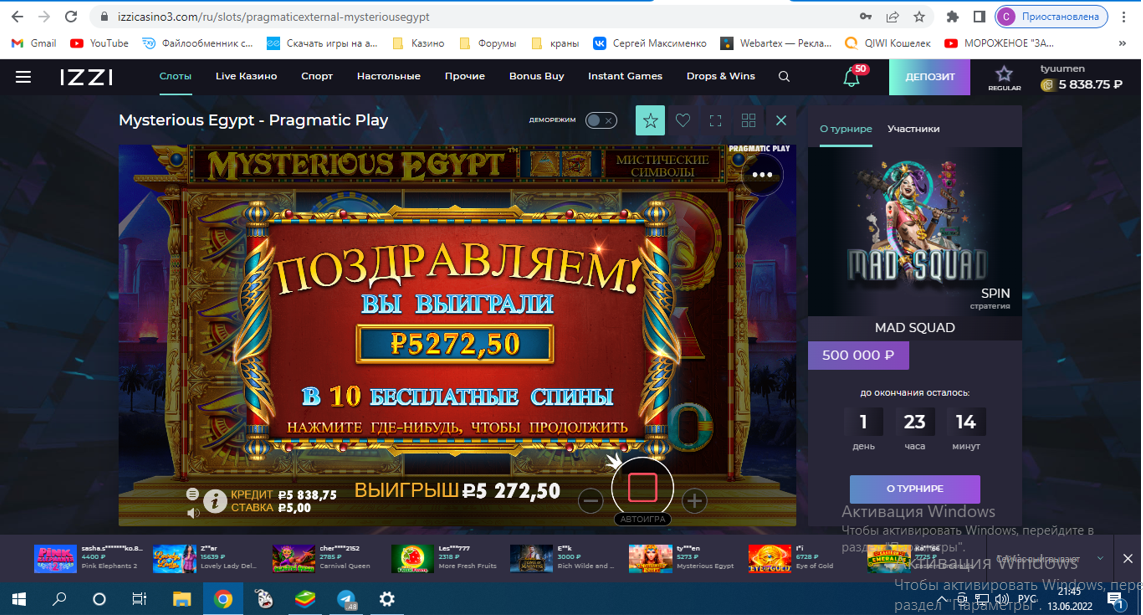
Task: Switch to the Участники tab
Action: [x=913, y=129]
